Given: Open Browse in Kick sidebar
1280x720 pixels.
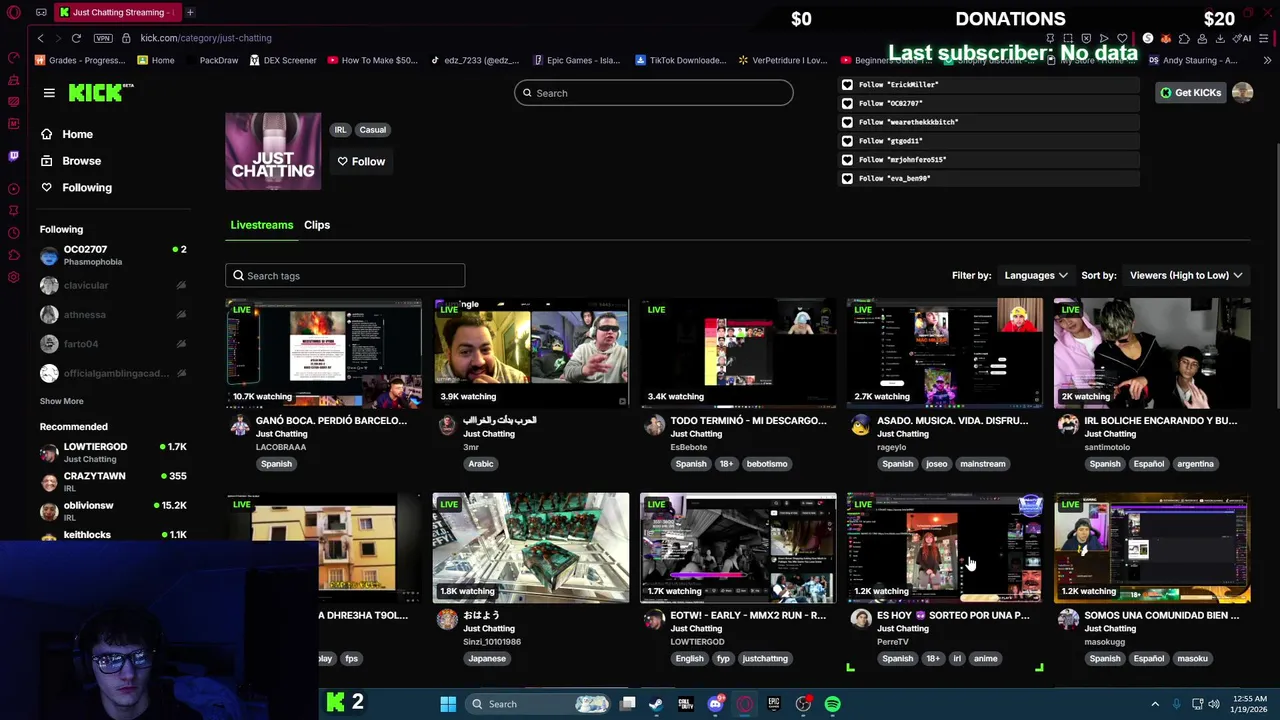Looking at the screenshot, I should pos(70,161).
